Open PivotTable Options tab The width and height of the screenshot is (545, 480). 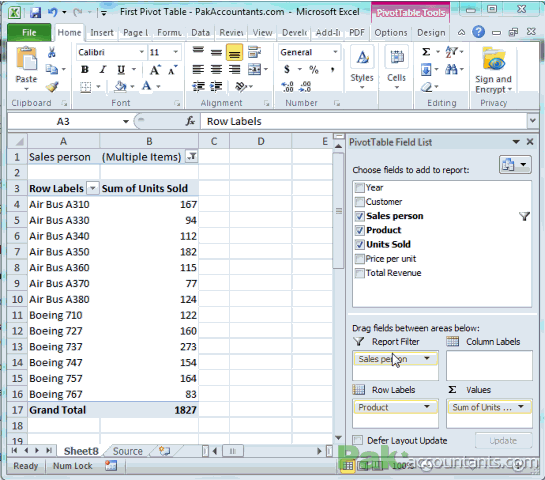(x=391, y=33)
